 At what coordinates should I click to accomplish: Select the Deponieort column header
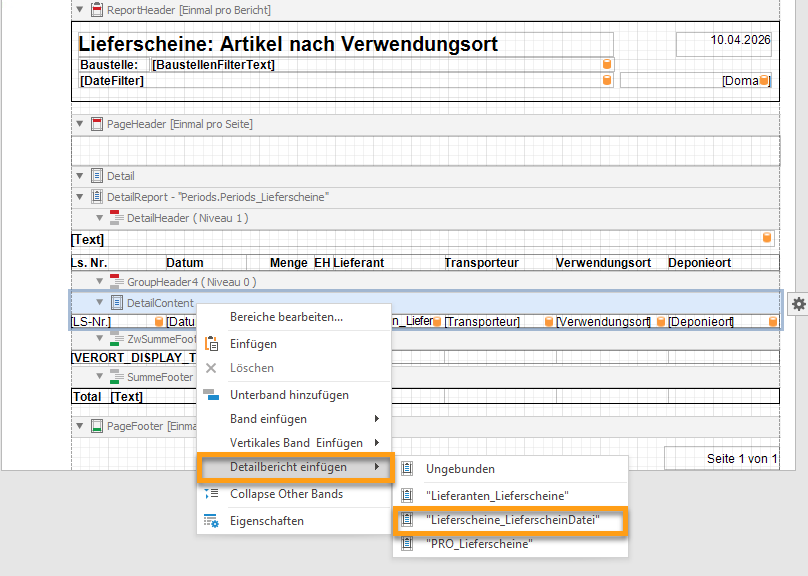coord(723,263)
